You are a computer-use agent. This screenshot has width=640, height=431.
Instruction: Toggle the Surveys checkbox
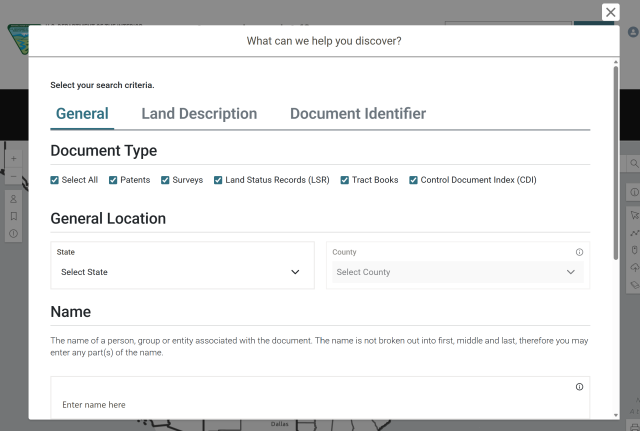pos(165,180)
